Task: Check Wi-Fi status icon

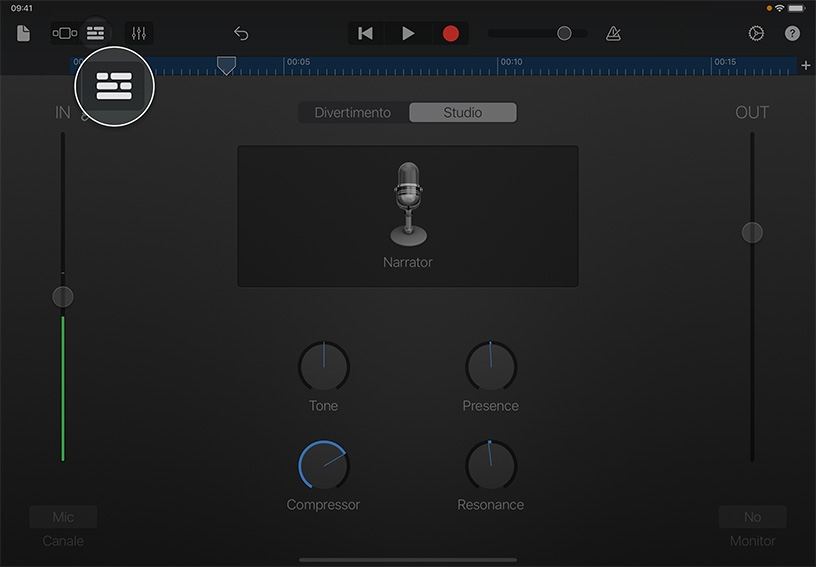Action: 779,8
